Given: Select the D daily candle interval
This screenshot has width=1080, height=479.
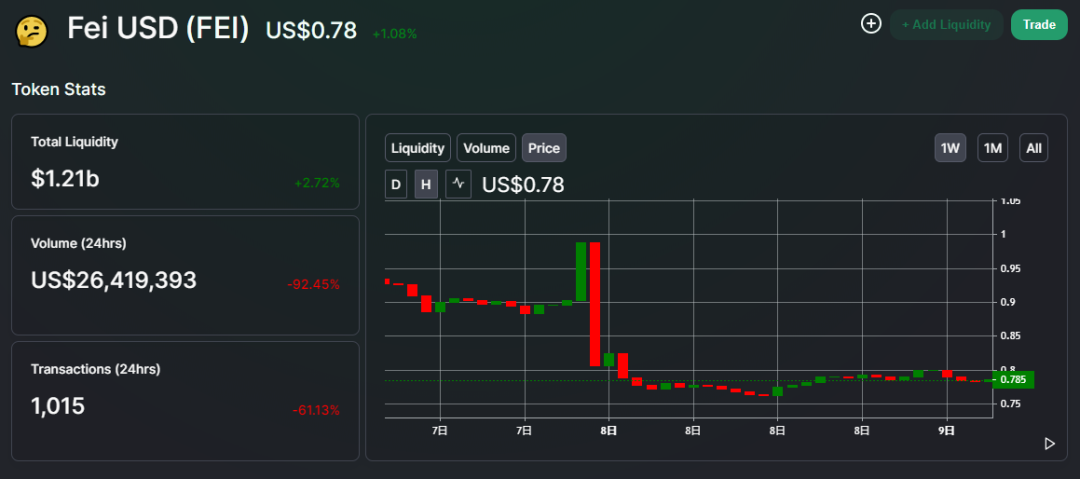Looking at the screenshot, I should tap(396, 185).
